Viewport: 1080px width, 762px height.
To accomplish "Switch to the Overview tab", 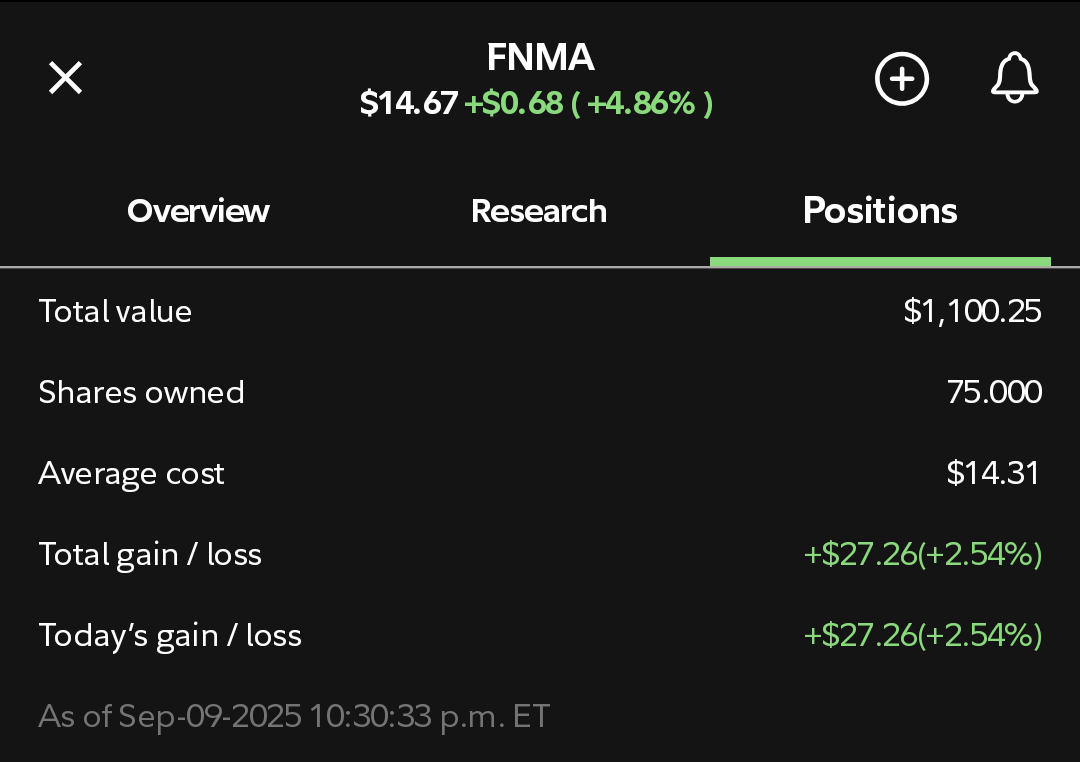I will [x=198, y=211].
